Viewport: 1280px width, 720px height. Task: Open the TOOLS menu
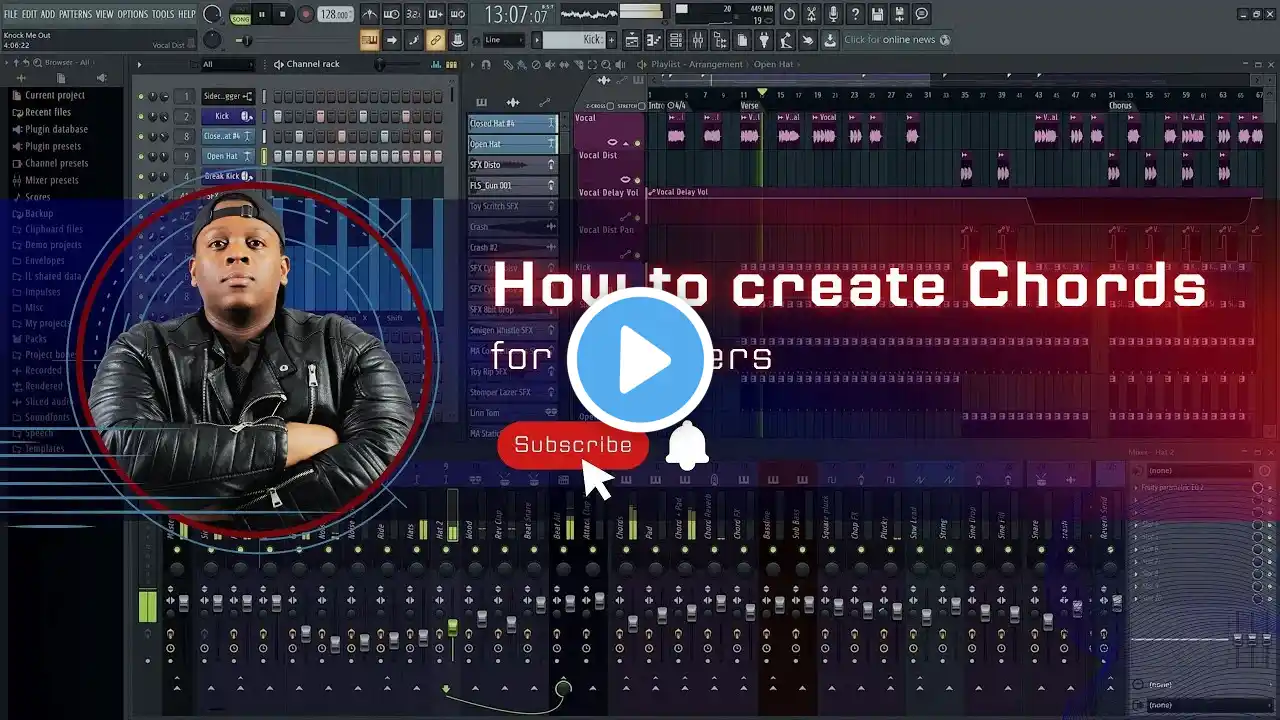163,14
